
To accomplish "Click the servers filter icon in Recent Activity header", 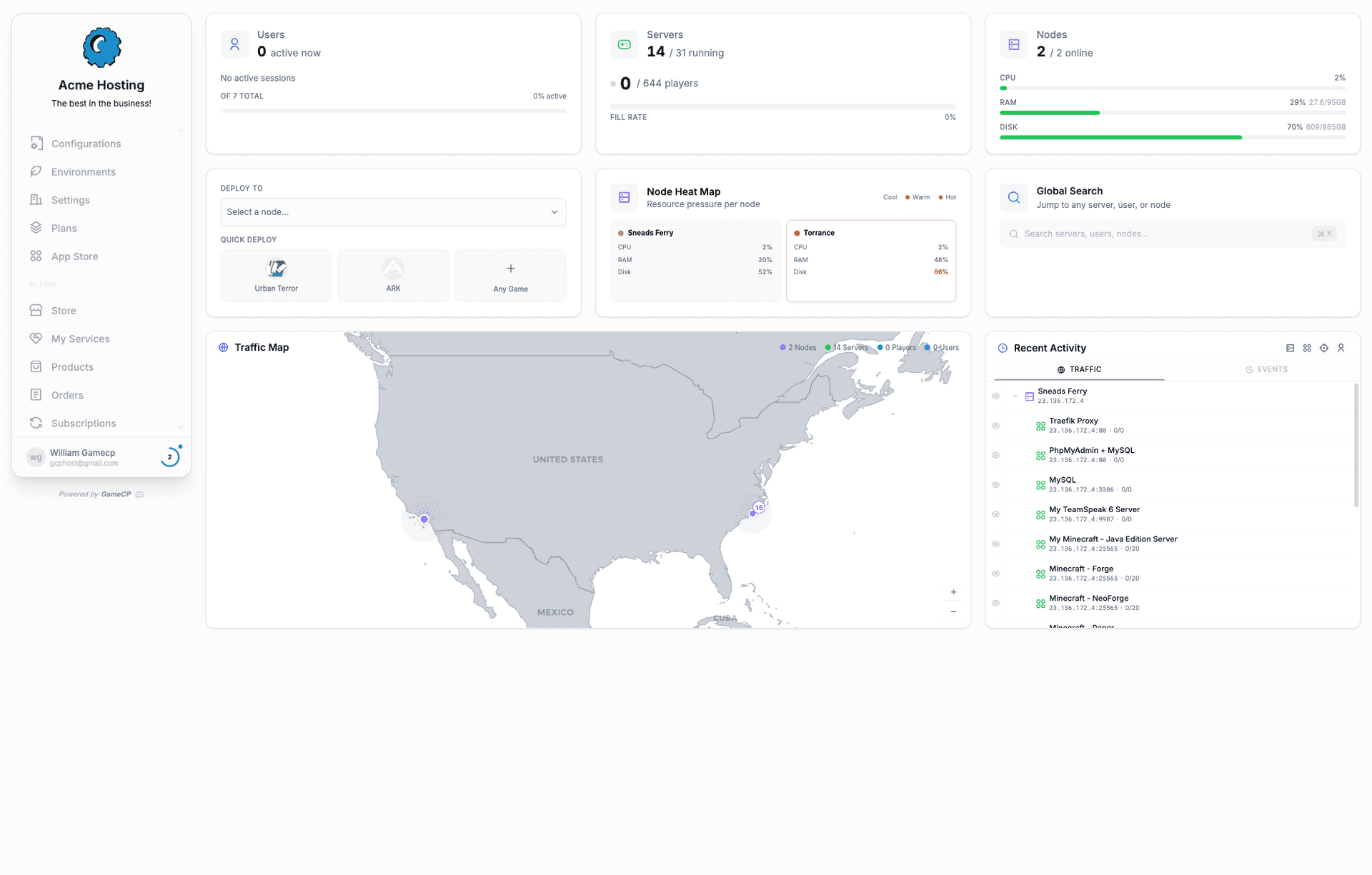I will [1308, 348].
